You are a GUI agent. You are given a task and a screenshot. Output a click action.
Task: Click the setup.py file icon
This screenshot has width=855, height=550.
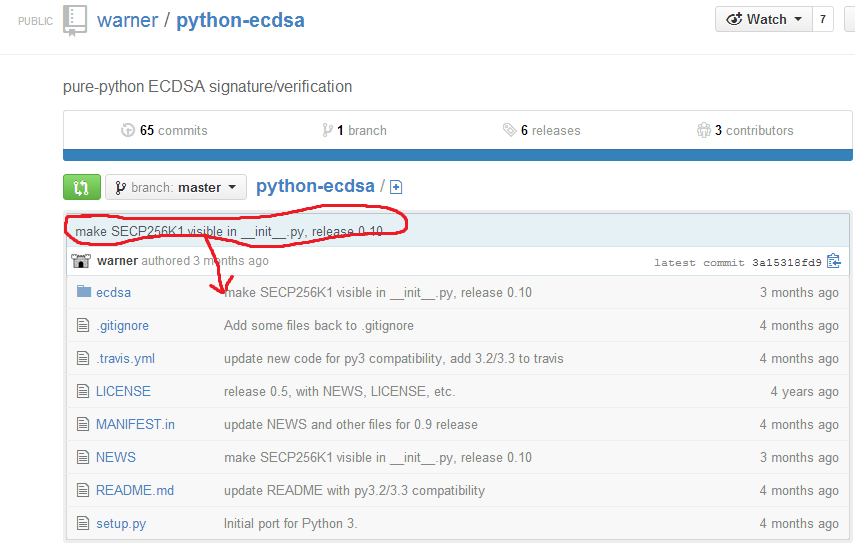[x=83, y=523]
